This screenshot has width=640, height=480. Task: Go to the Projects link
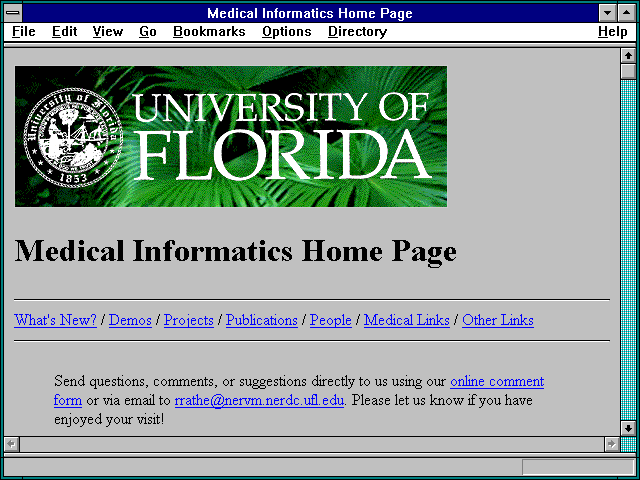[189, 320]
